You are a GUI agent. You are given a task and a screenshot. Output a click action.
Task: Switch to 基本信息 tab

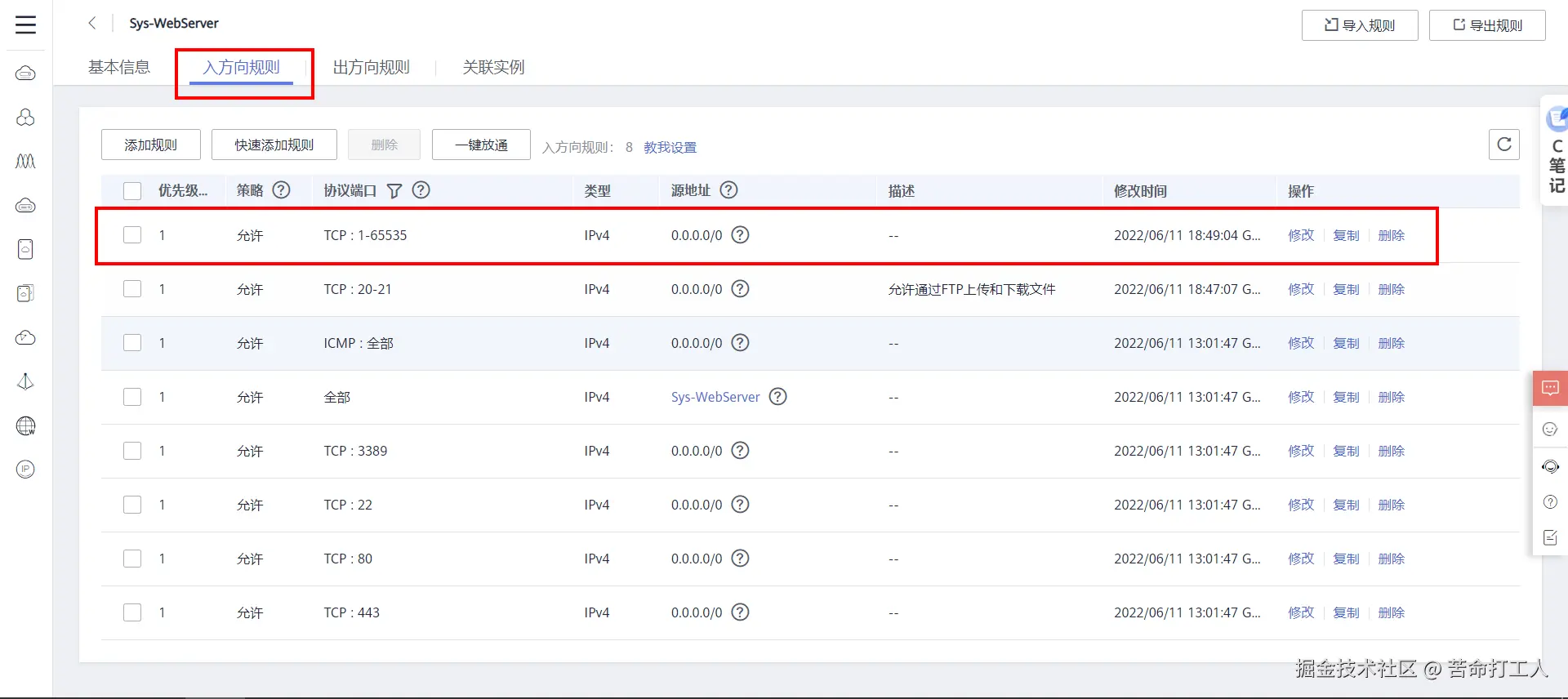coord(119,67)
